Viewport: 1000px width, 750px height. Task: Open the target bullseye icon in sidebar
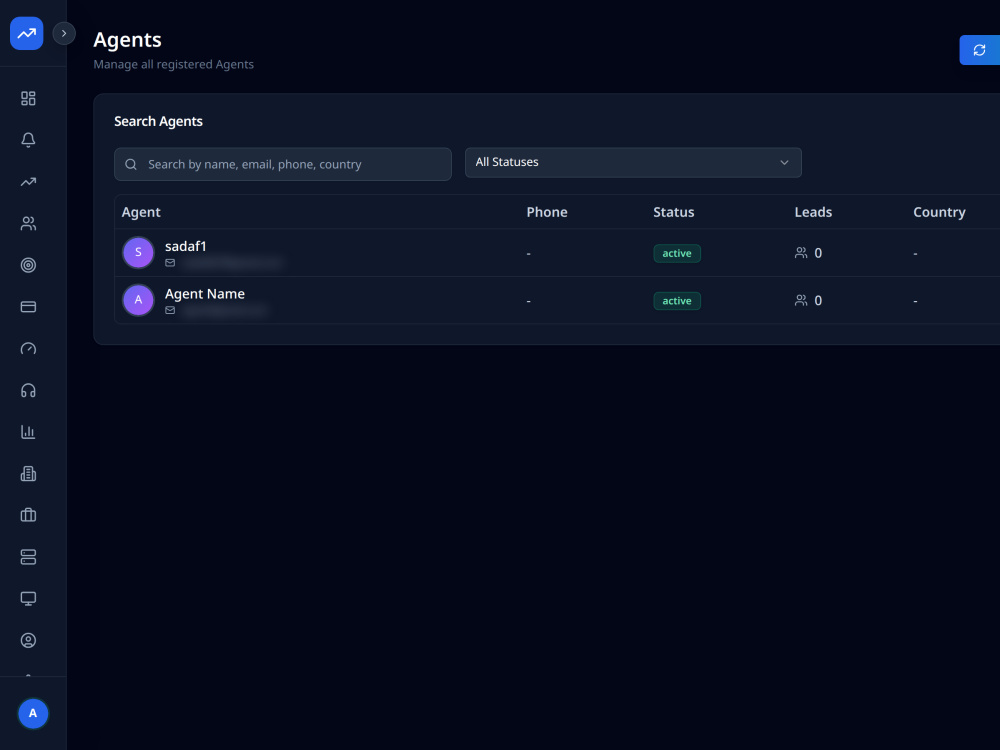pyautogui.click(x=28, y=265)
